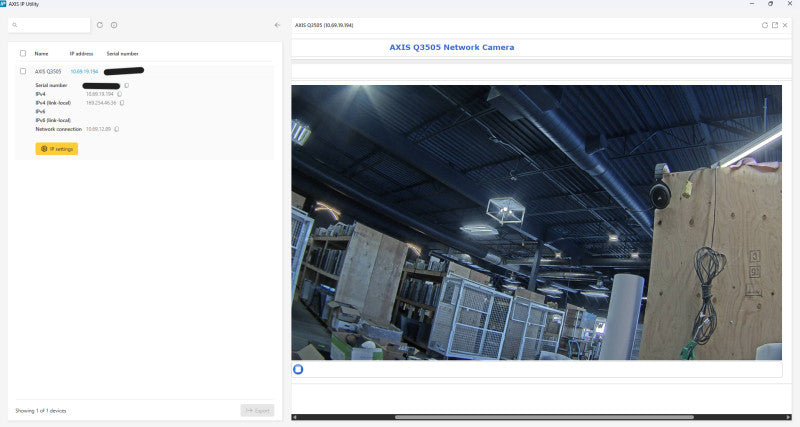Open the 10.69.19.194 IP address link
This screenshot has height=427, width=800.
pyautogui.click(x=84, y=71)
